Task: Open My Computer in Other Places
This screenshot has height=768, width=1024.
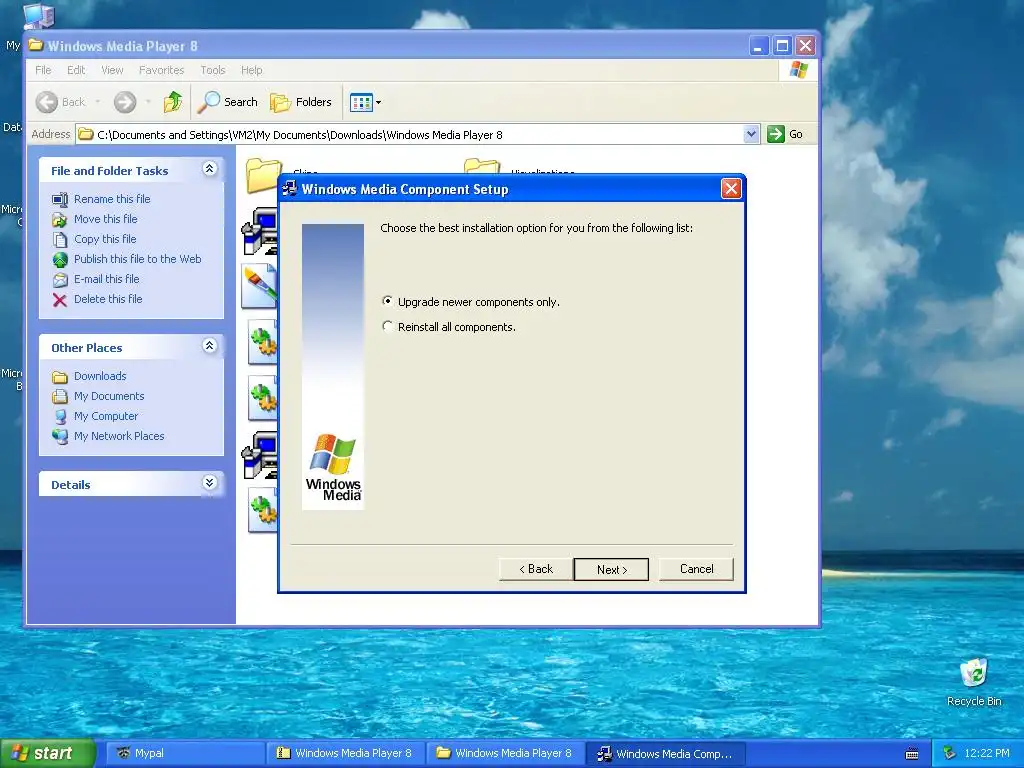Action: click(106, 416)
